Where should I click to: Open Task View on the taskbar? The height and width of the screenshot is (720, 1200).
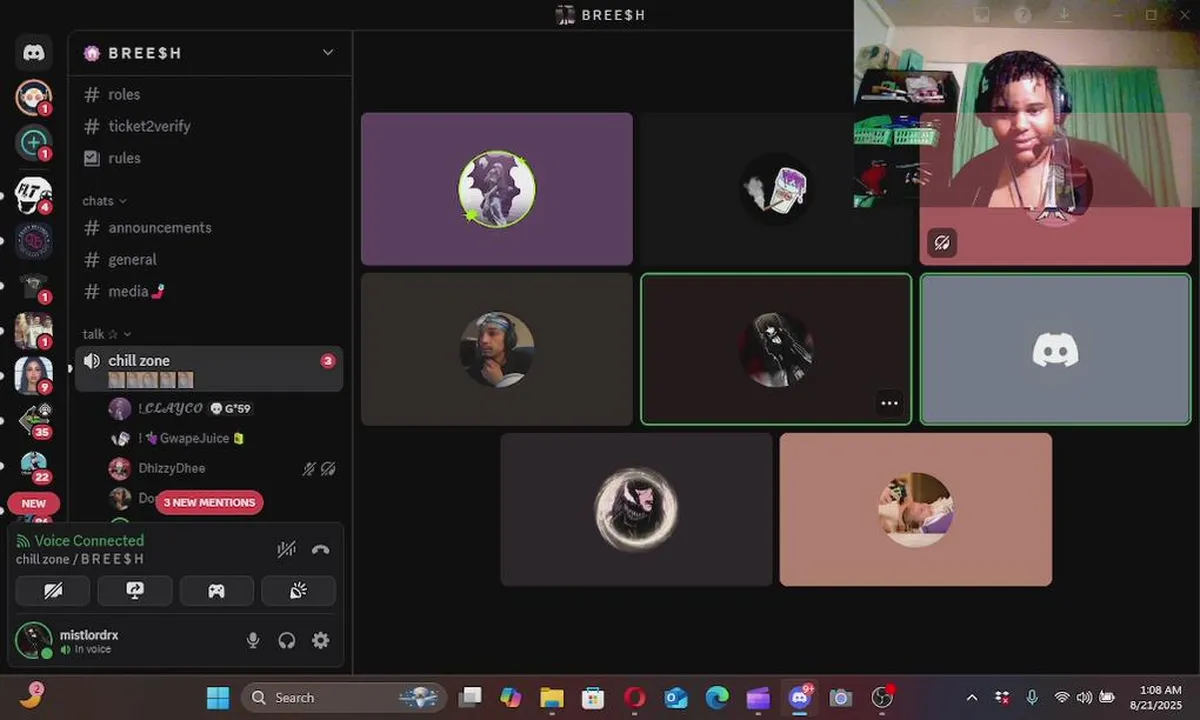coord(470,697)
